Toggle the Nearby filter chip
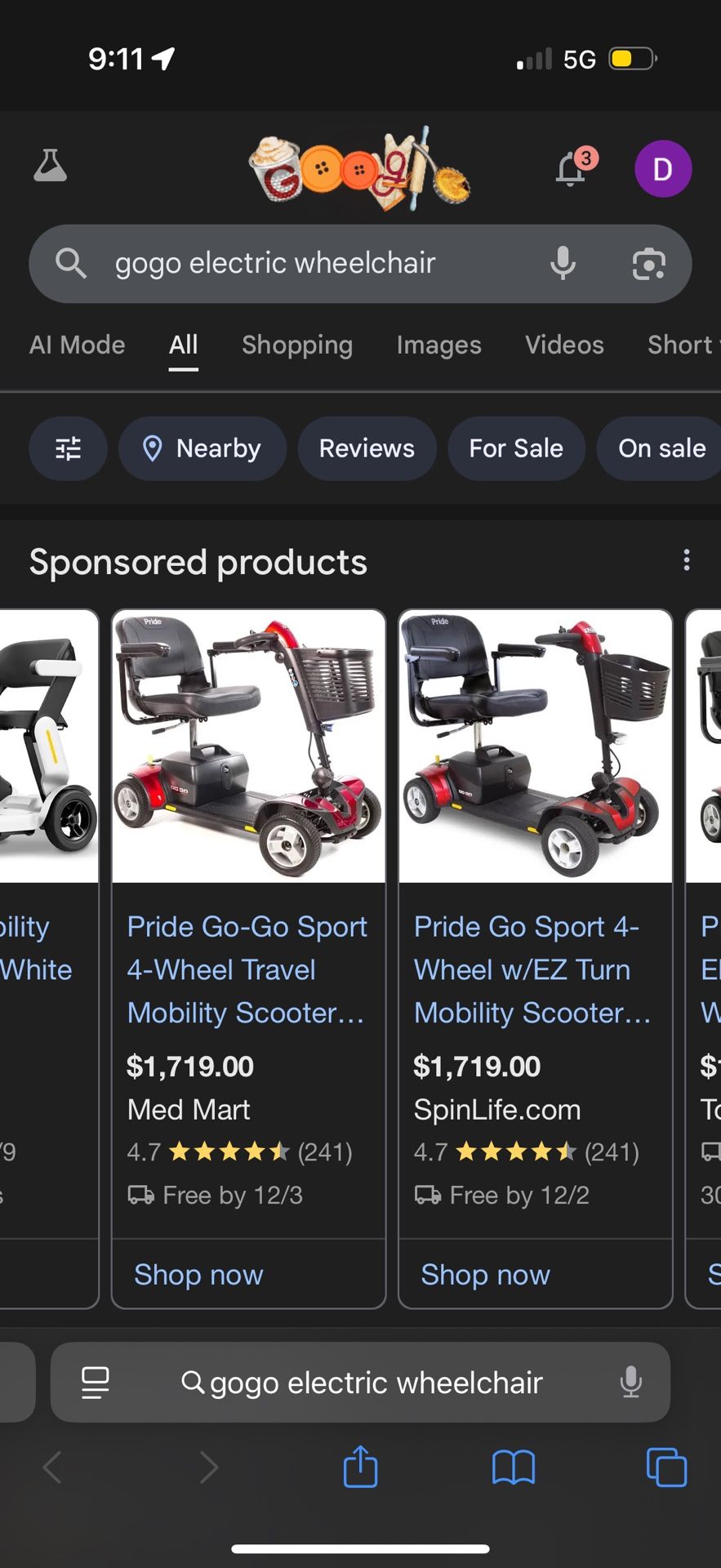The width and height of the screenshot is (721, 1568). point(203,448)
